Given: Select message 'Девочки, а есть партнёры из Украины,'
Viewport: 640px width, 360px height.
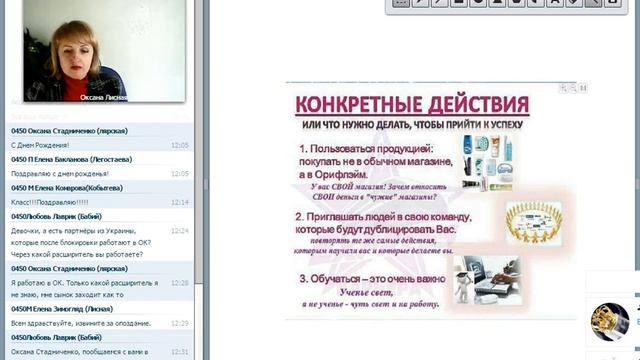Looking at the screenshot, I should pyautogui.click(x=73, y=231).
